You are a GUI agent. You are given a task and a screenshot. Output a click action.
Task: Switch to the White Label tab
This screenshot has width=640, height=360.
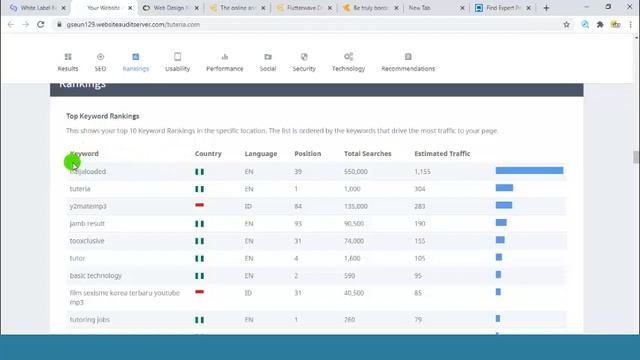(x=37, y=8)
